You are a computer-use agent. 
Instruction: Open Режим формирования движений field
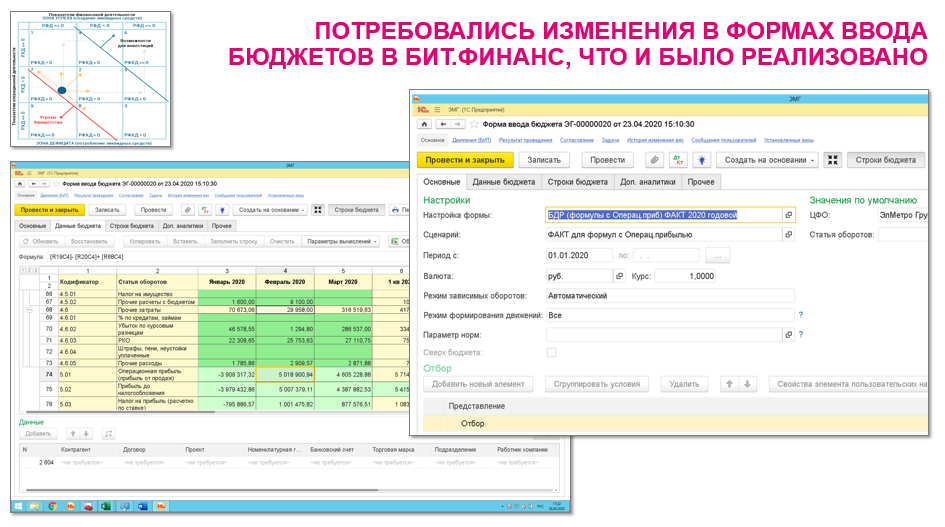click(x=670, y=315)
